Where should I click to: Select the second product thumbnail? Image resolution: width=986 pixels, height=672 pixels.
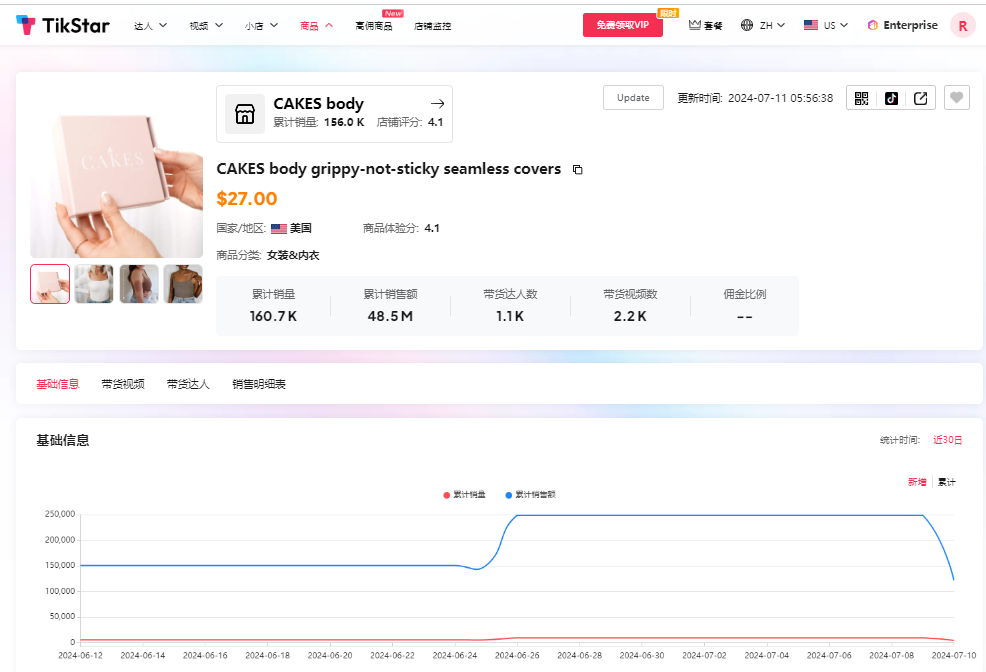[x=94, y=284]
